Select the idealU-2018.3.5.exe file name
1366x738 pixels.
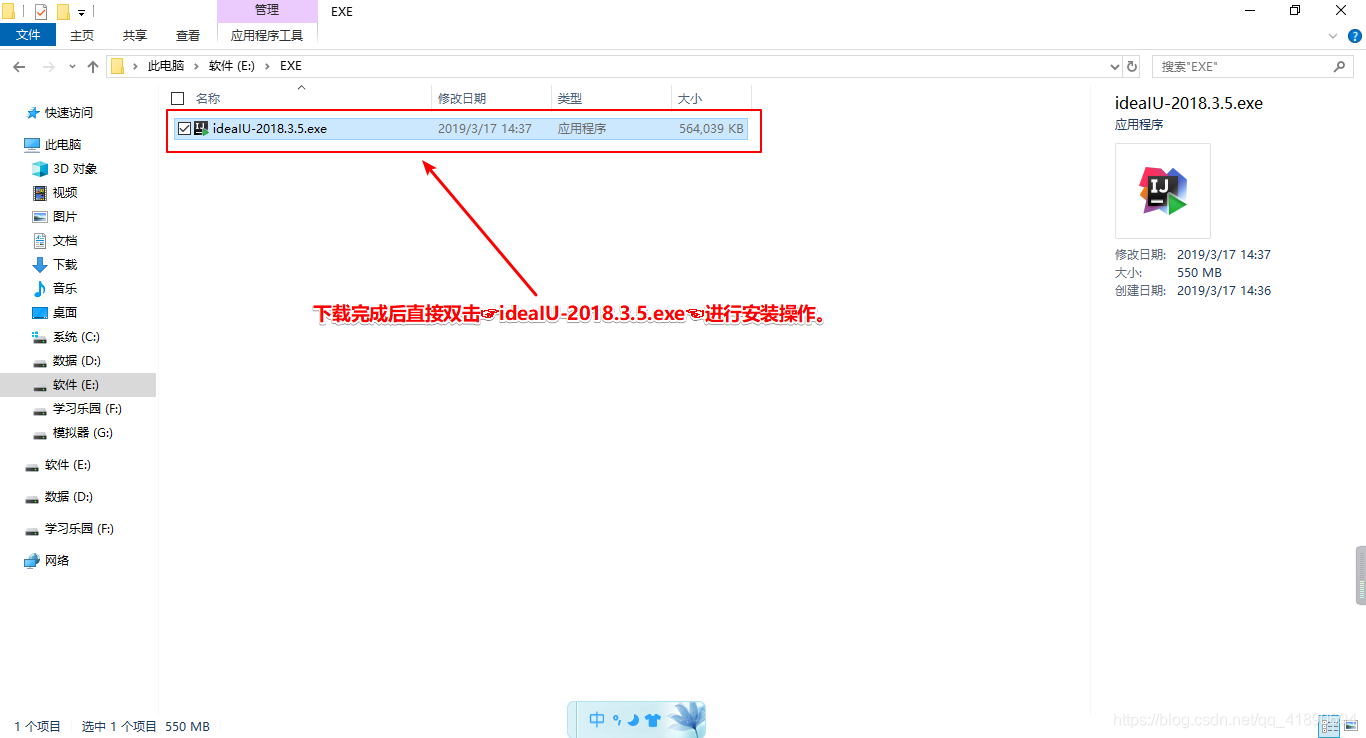tap(270, 128)
